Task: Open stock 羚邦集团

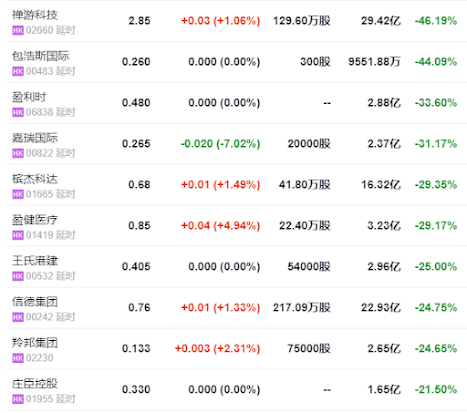Action: tap(35, 343)
